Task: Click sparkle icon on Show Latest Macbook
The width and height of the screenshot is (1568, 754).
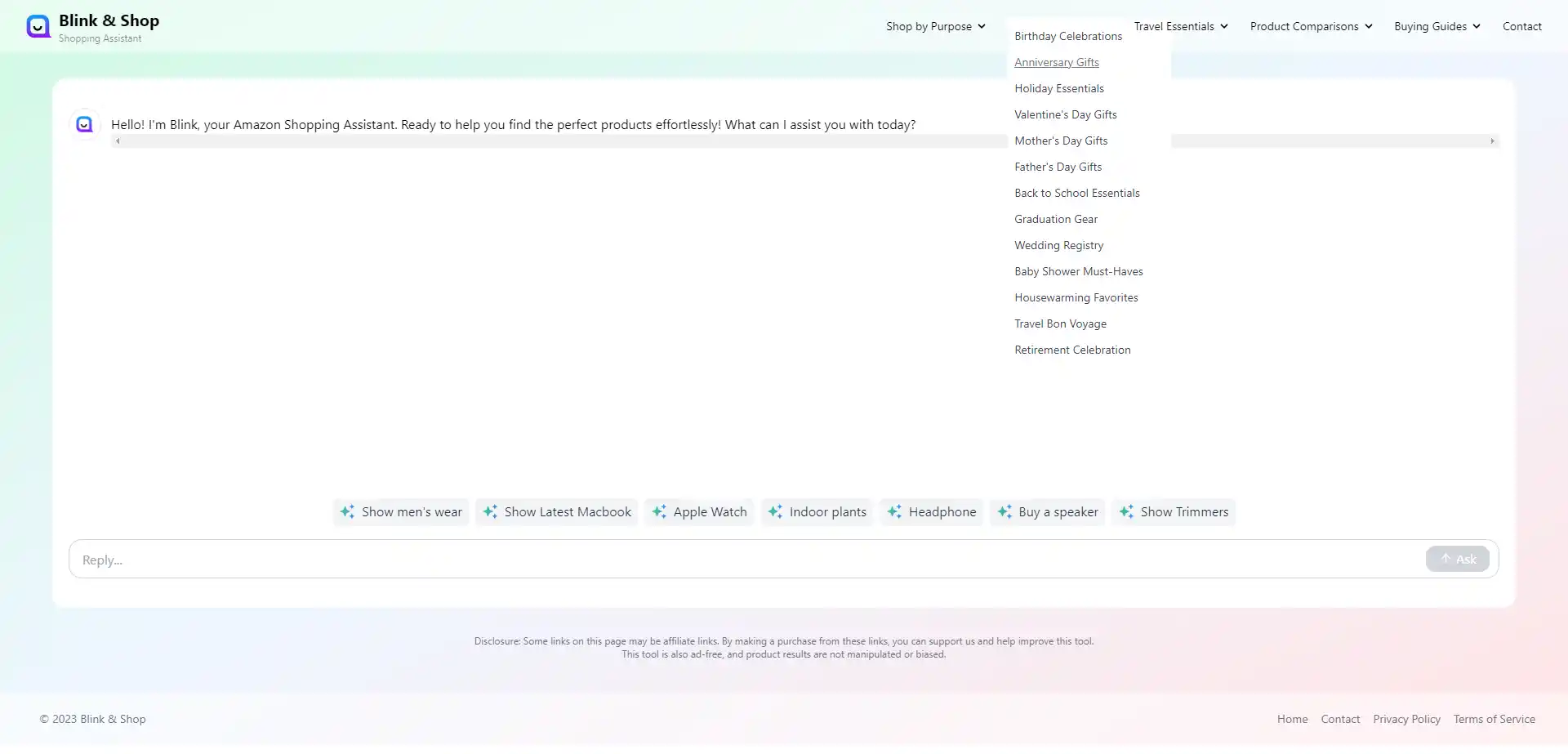Action: (x=490, y=512)
